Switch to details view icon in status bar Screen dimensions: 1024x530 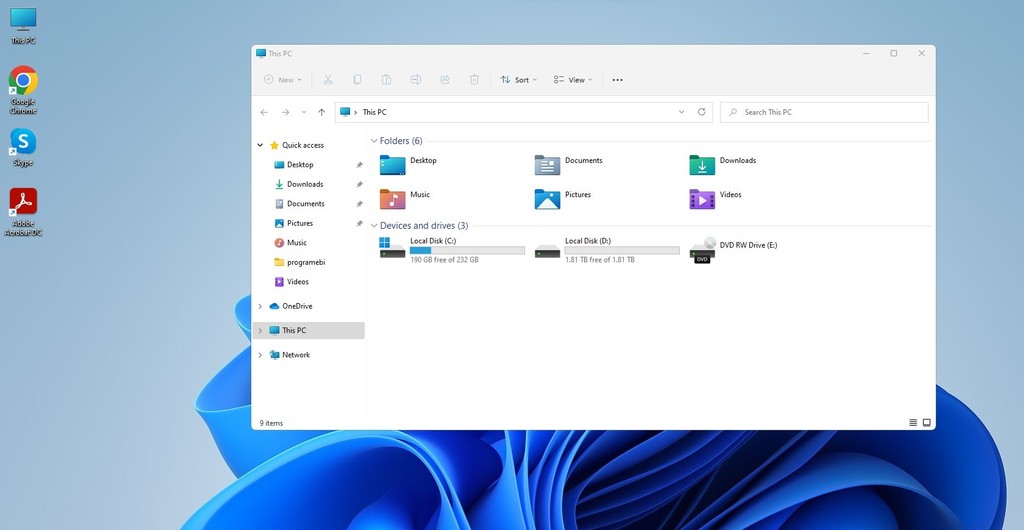(x=913, y=423)
